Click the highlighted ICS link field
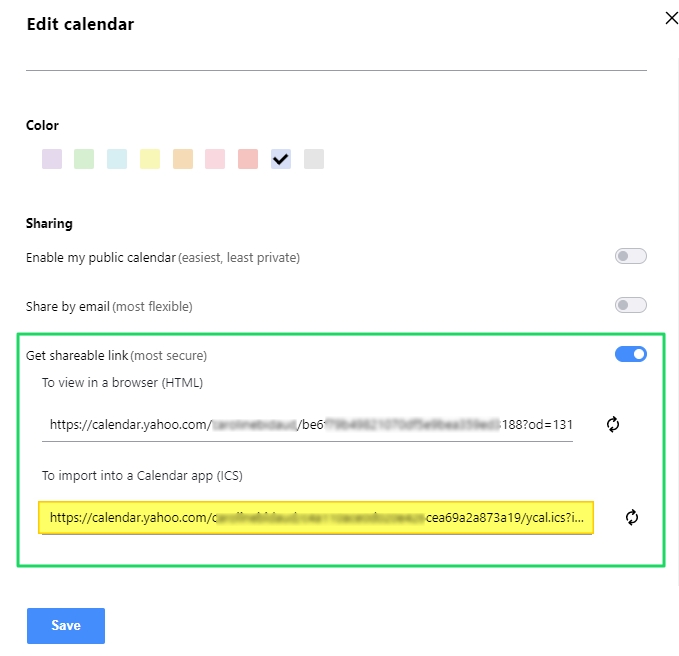Viewport: 679px width, 656px height. [x=316, y=517]
